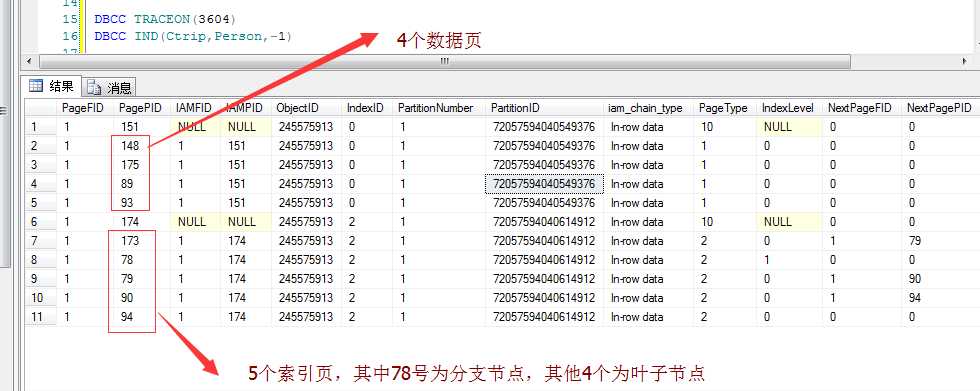Select the NextPageFID column header
980x391 pixels.
[862, 108]
